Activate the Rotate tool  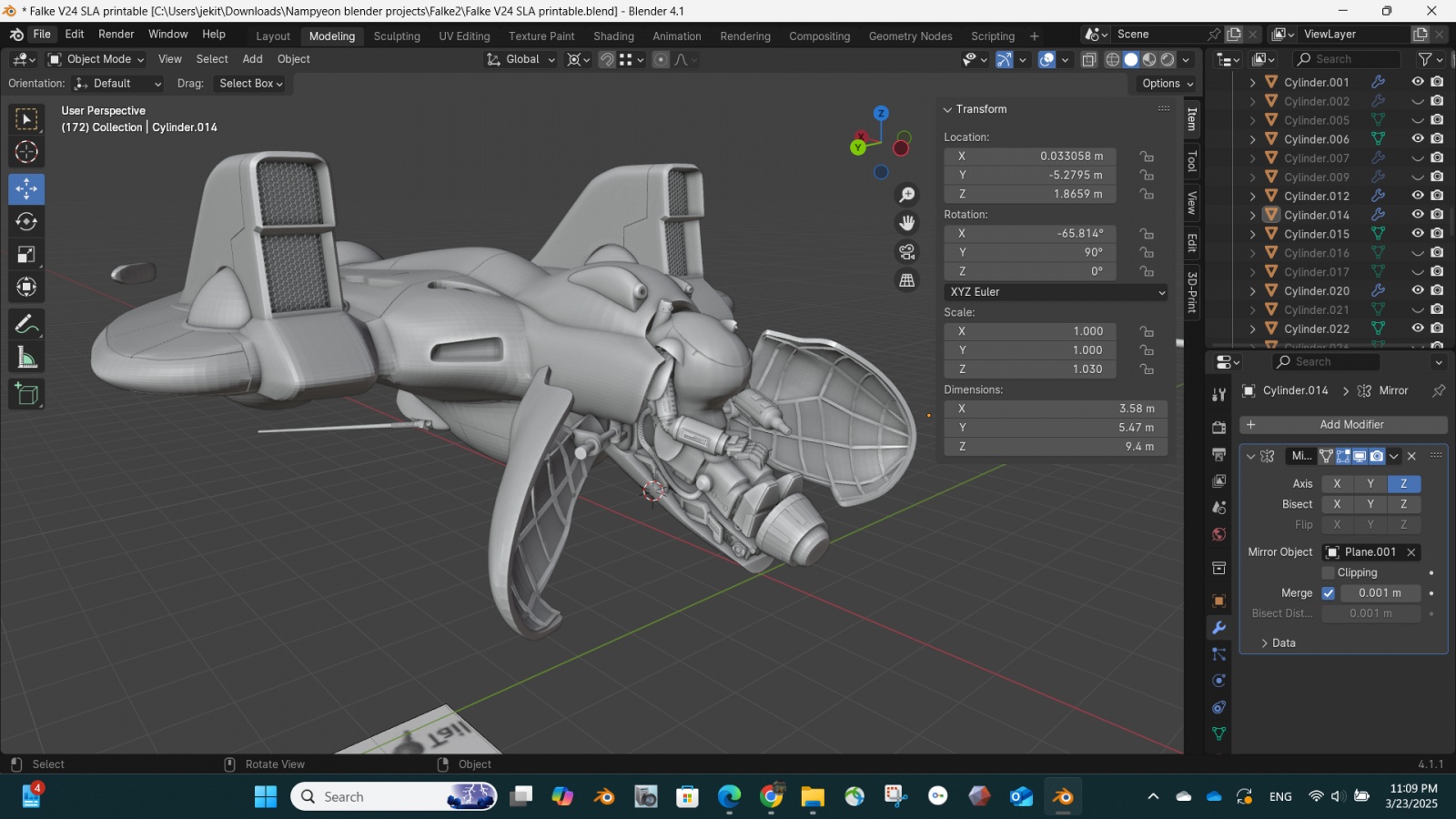(26, 222)
